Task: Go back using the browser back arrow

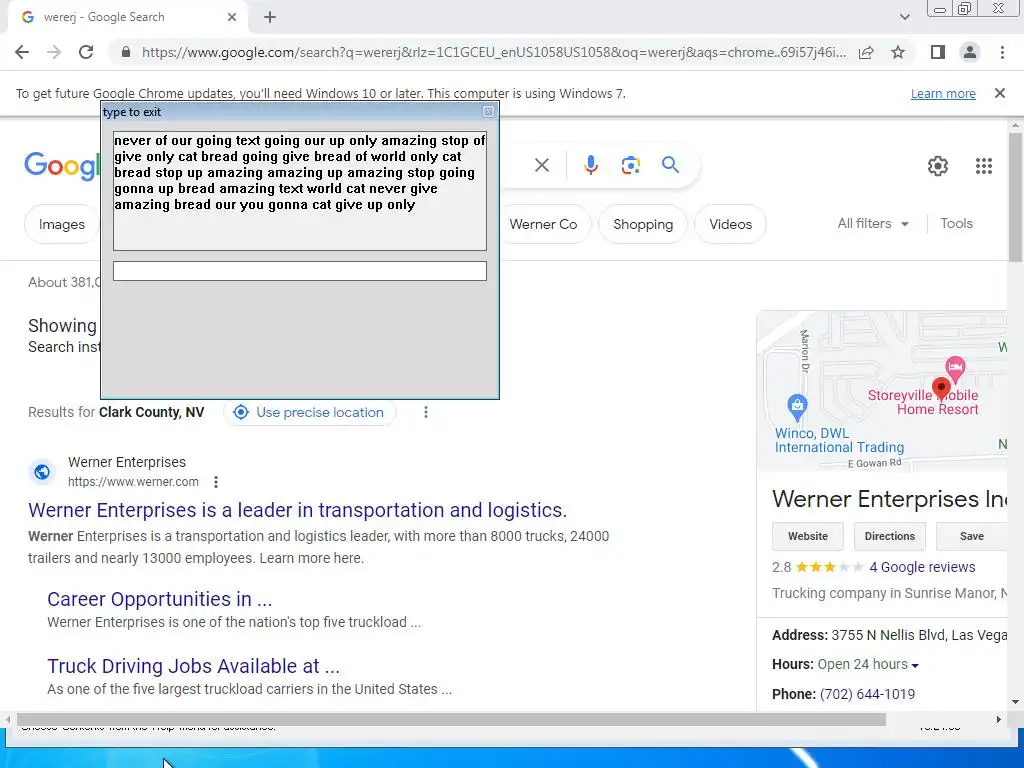Action: click(22, 52)
